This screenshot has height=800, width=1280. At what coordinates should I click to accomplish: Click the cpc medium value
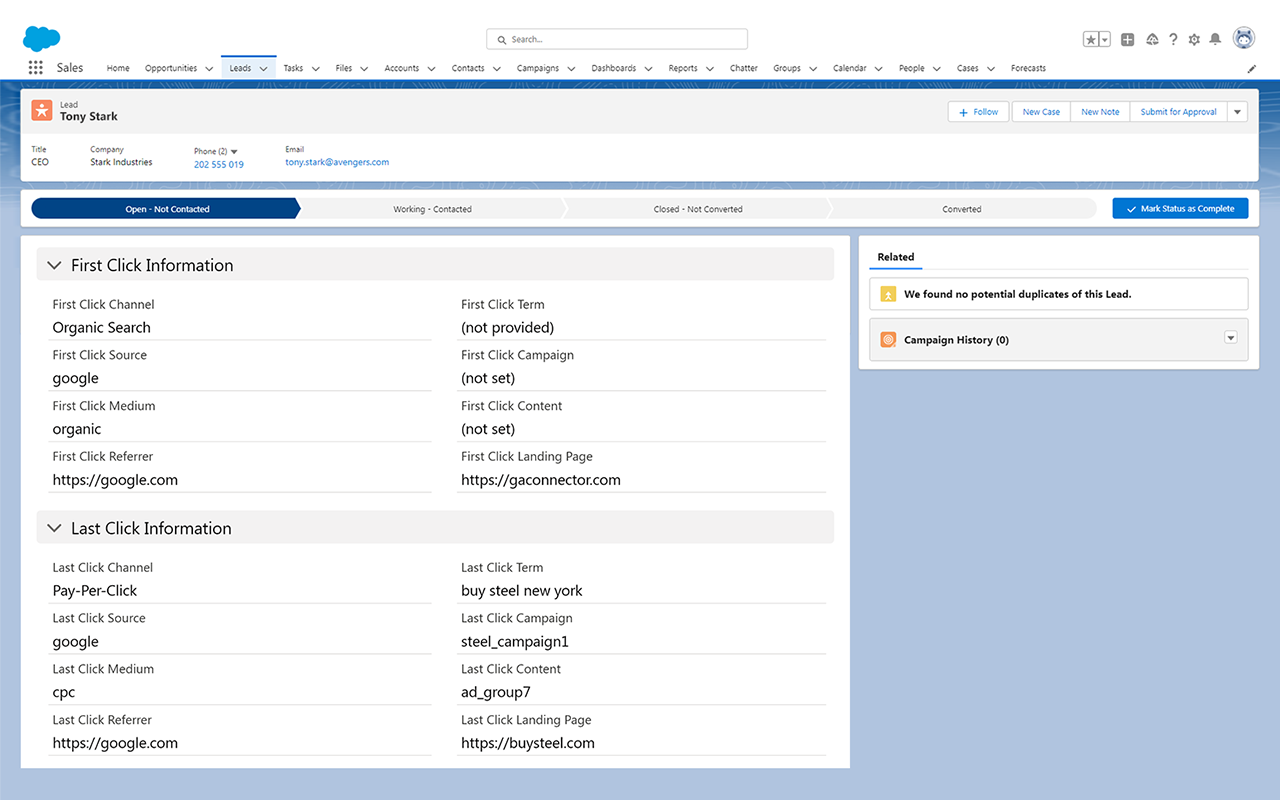[64, 693]
